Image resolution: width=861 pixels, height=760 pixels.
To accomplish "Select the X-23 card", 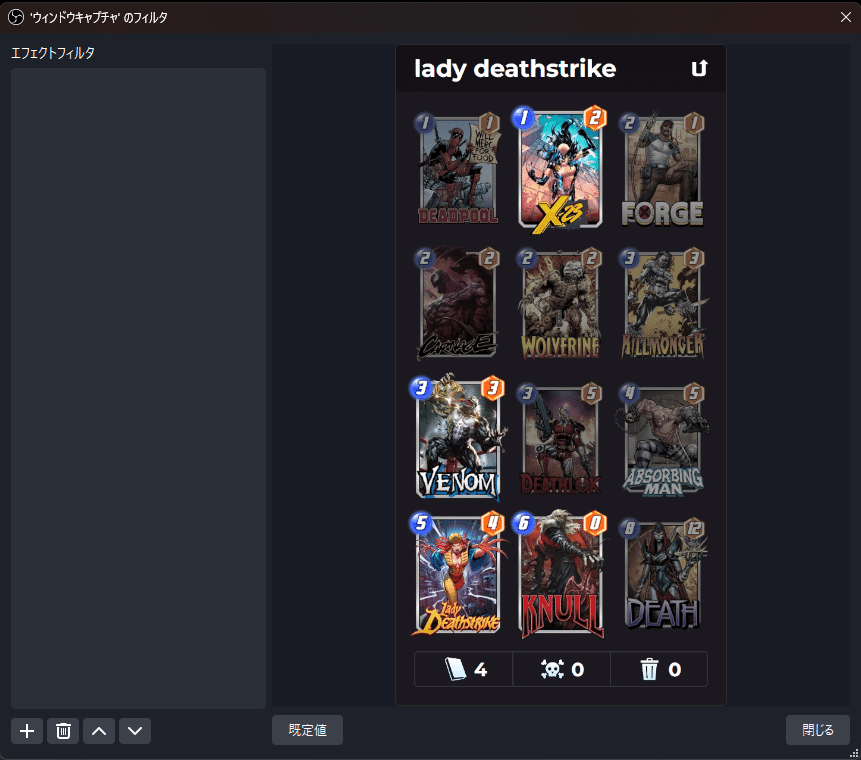I will (560, 169).
